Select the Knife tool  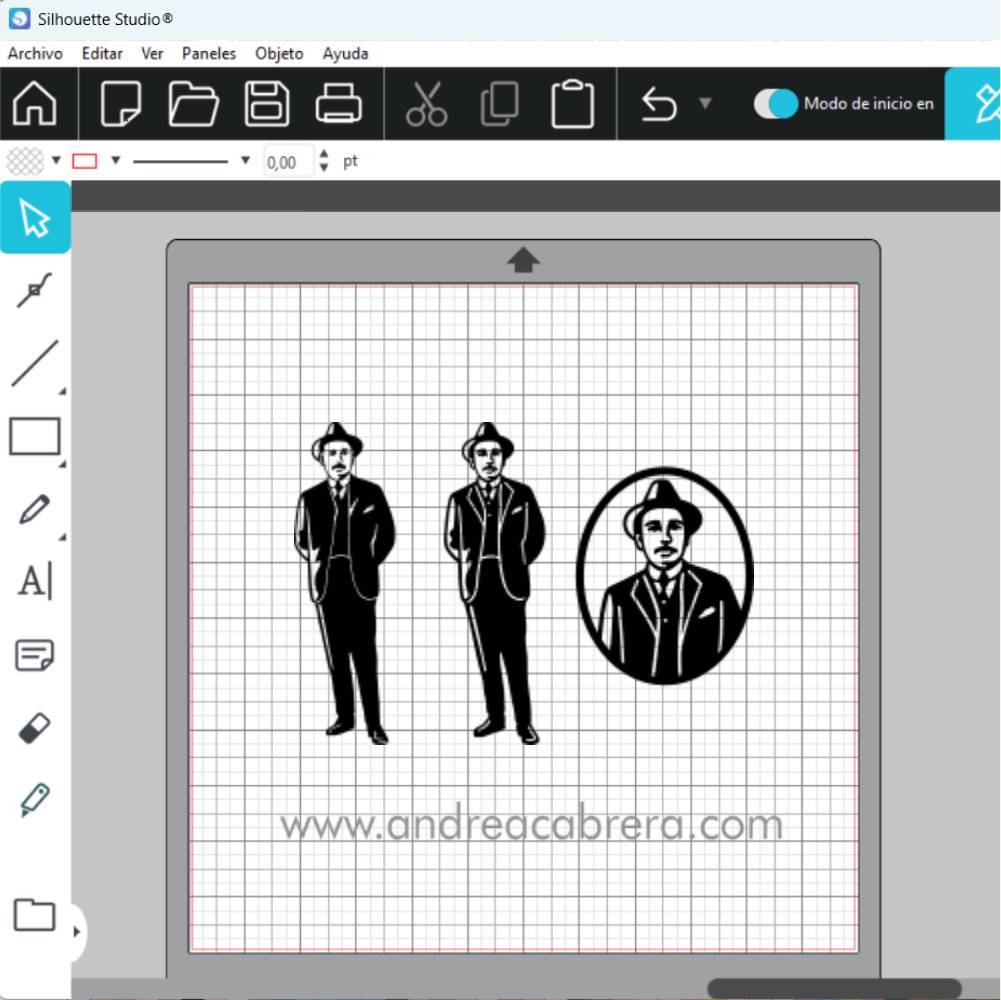pos(35,800)
